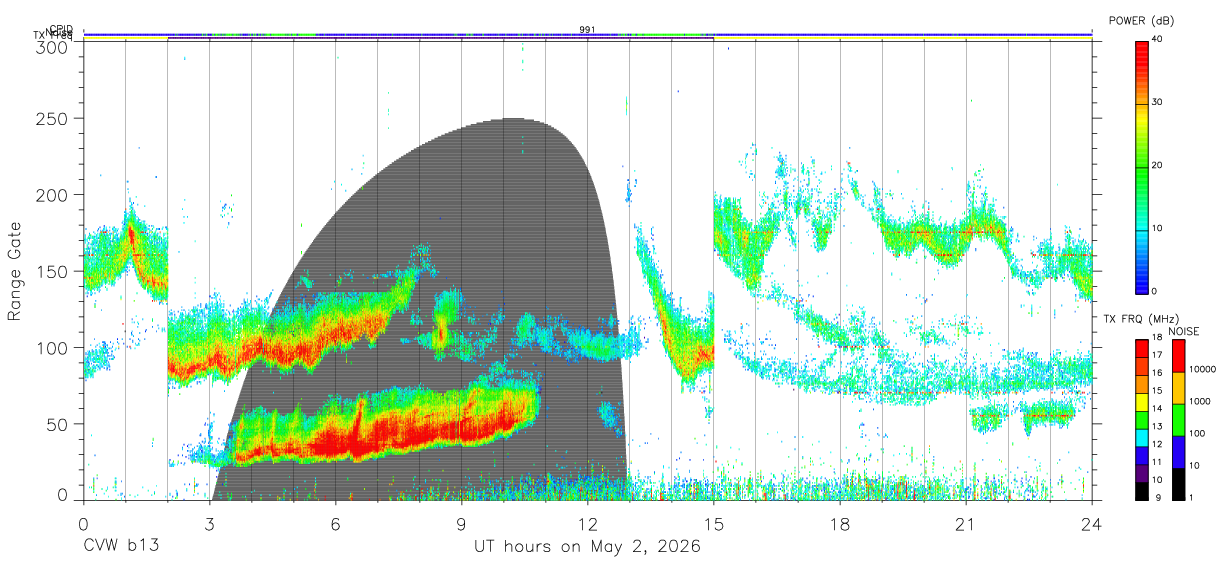Click the '15' x-axis hour tick label
The image size is (1228, 567).
point(713,523)
